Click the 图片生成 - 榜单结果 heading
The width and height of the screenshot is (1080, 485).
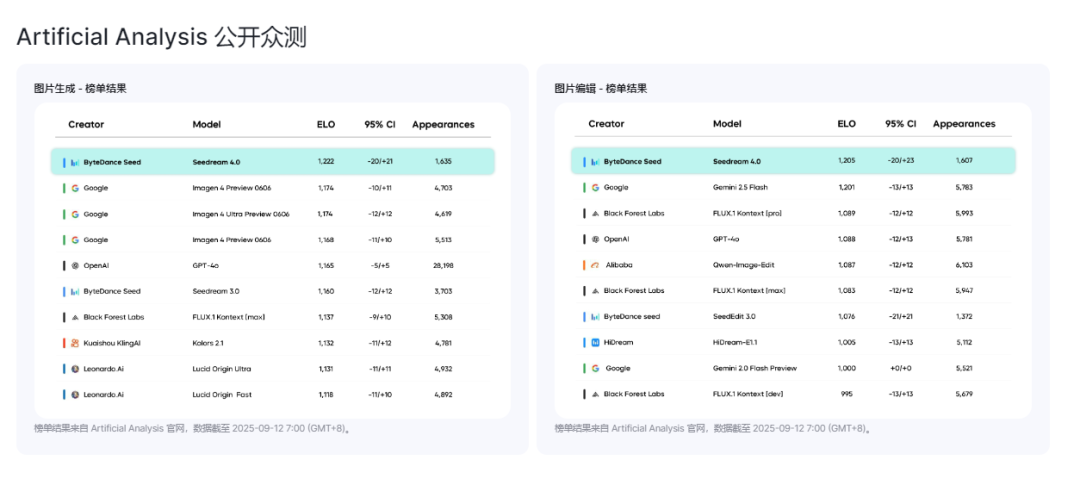pyautogui.click(x=80, y=88)
